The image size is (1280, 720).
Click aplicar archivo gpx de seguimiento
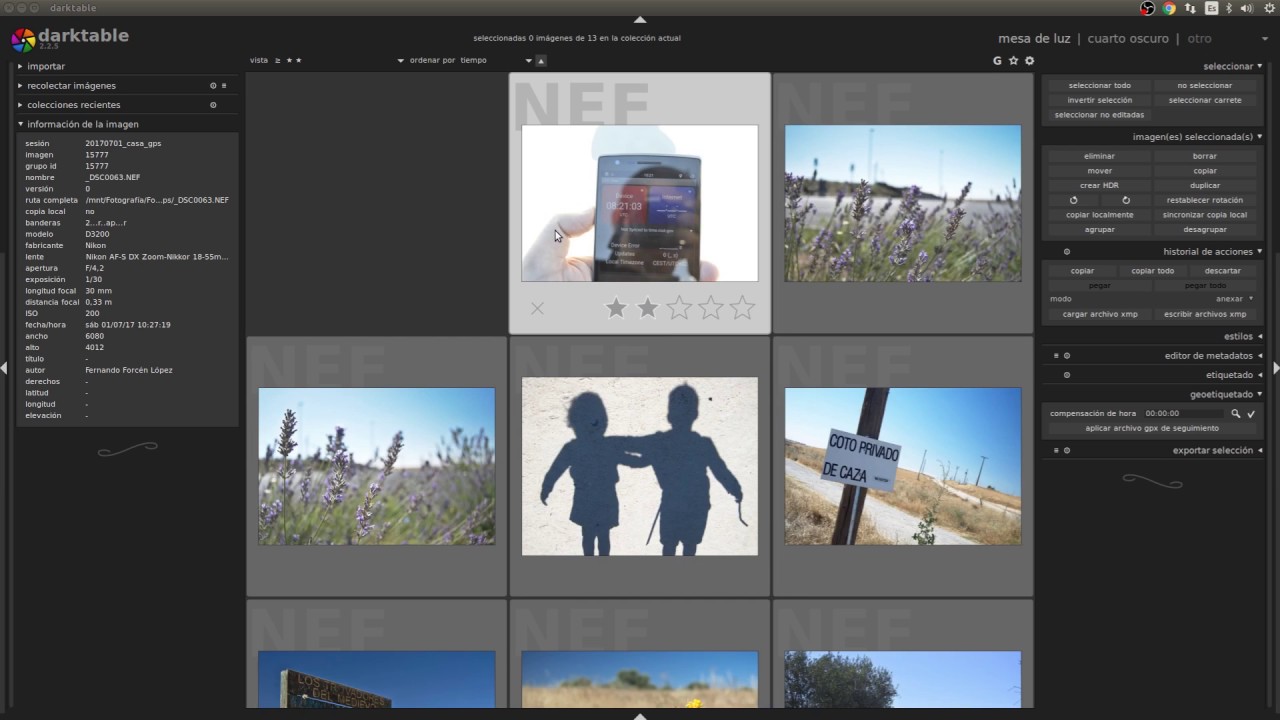(1152, 428)
